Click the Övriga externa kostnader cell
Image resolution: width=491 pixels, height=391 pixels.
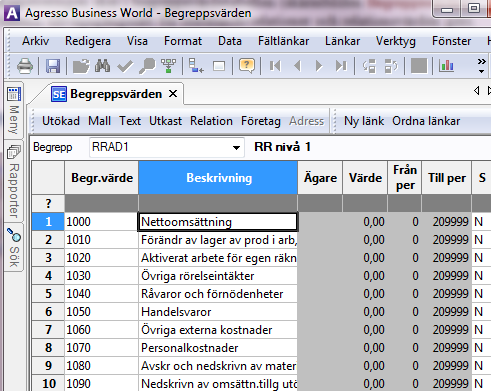[x=218, y=330]
